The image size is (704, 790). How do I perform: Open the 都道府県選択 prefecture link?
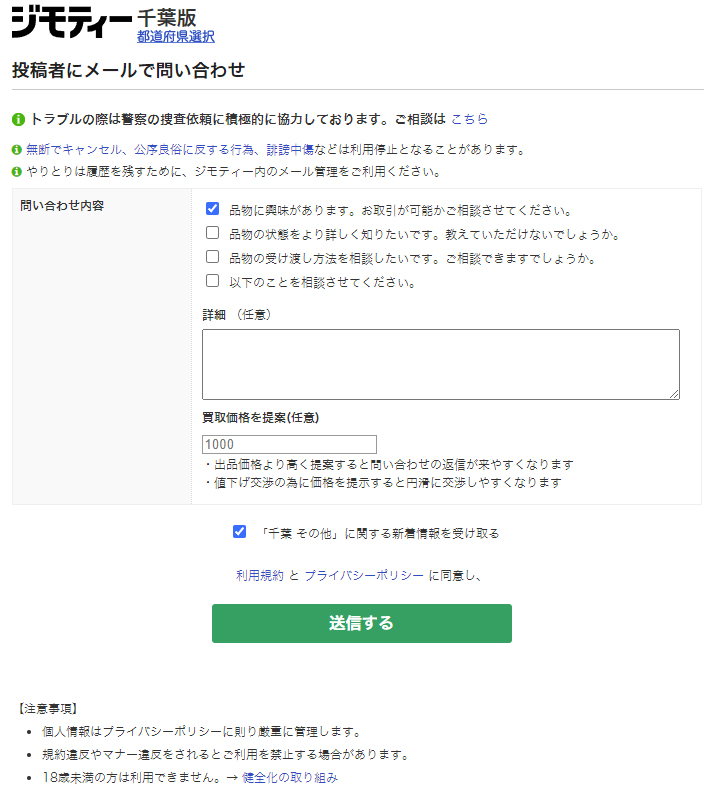coord(175,37)
